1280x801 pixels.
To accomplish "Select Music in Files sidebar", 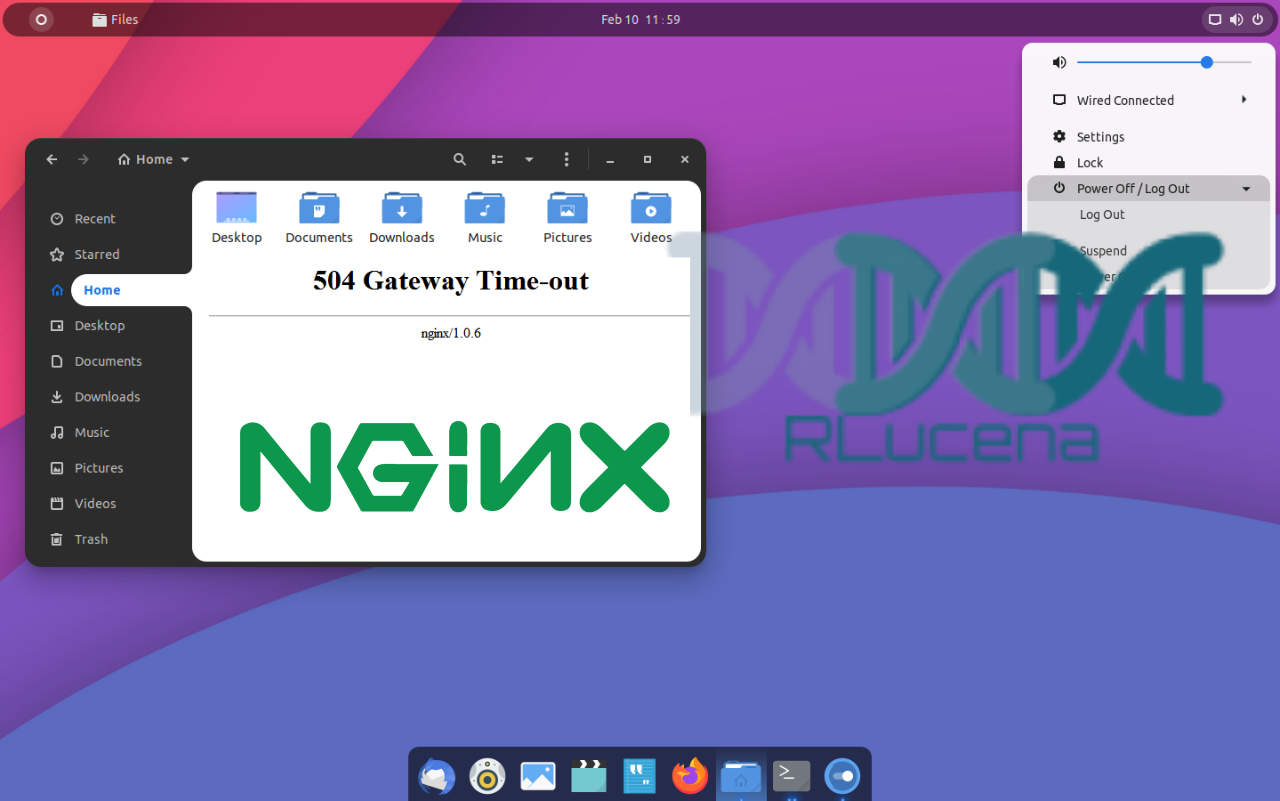I will click(x=108, y=432).
